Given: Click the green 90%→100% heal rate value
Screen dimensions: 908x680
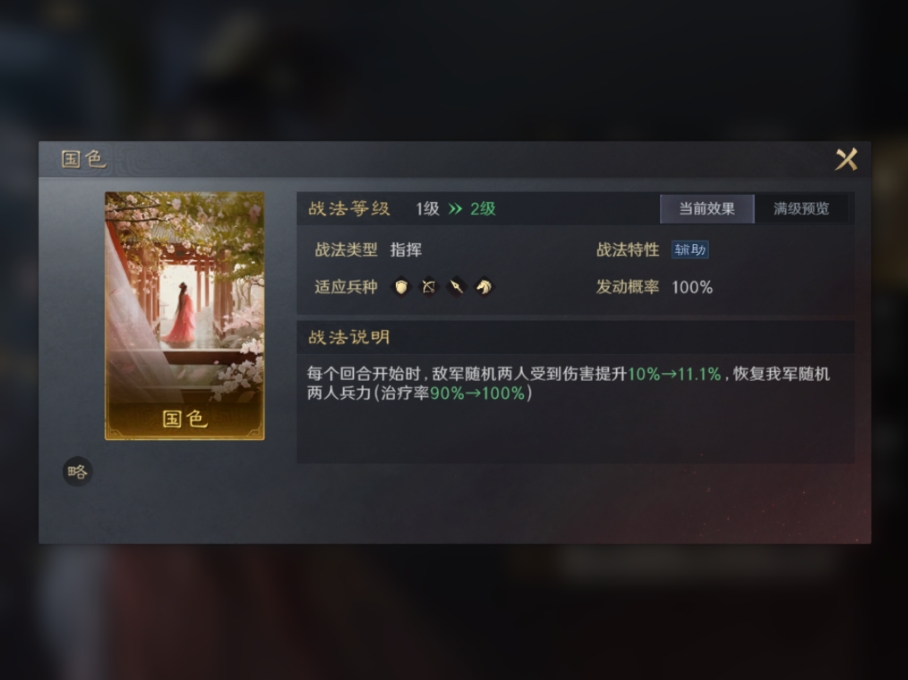Looking at the screenshot, I should 477,393.
